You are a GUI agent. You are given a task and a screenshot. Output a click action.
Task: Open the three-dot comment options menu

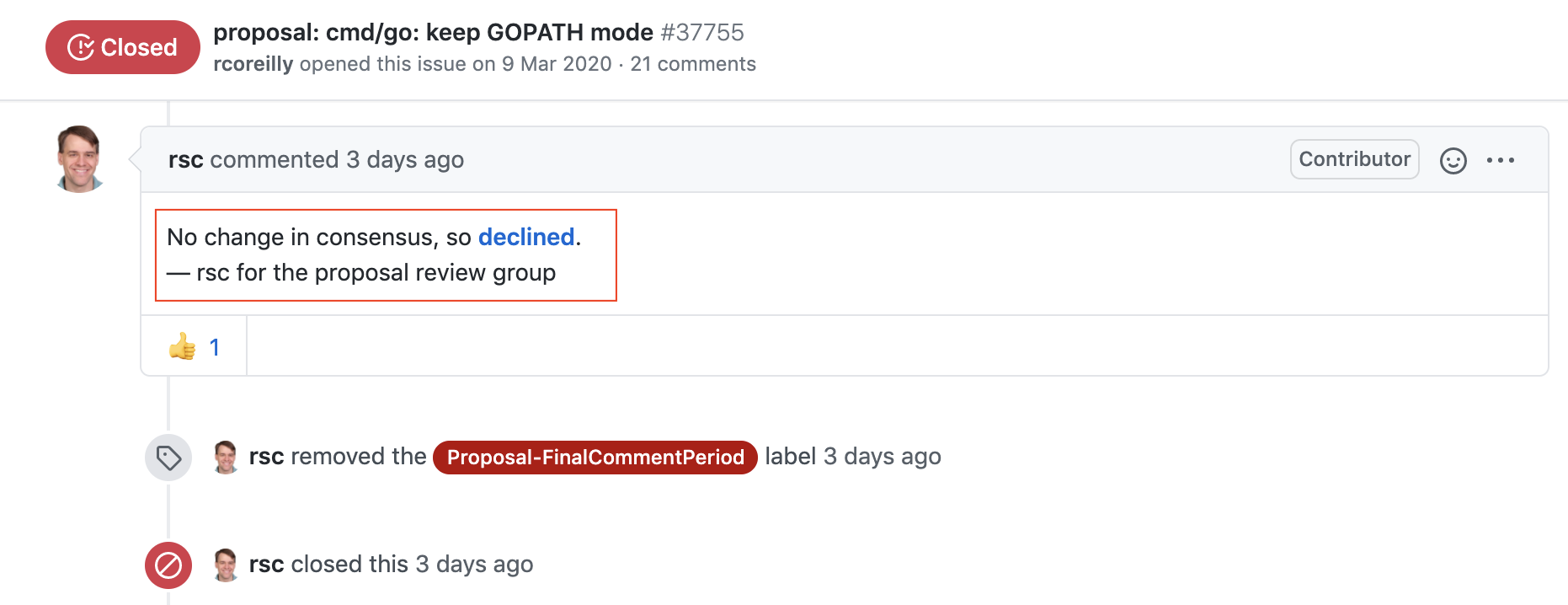point(1500,160)
